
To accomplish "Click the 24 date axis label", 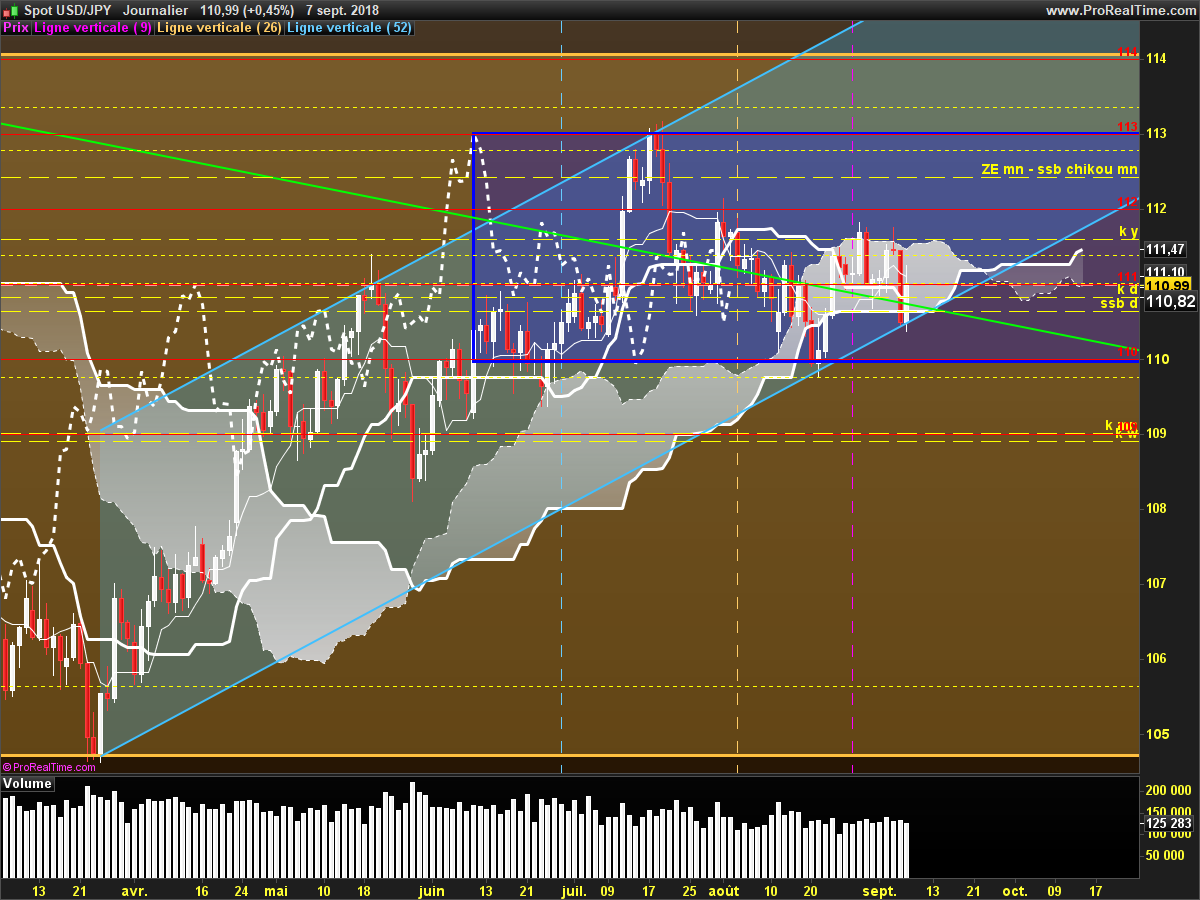I will 241,890.
